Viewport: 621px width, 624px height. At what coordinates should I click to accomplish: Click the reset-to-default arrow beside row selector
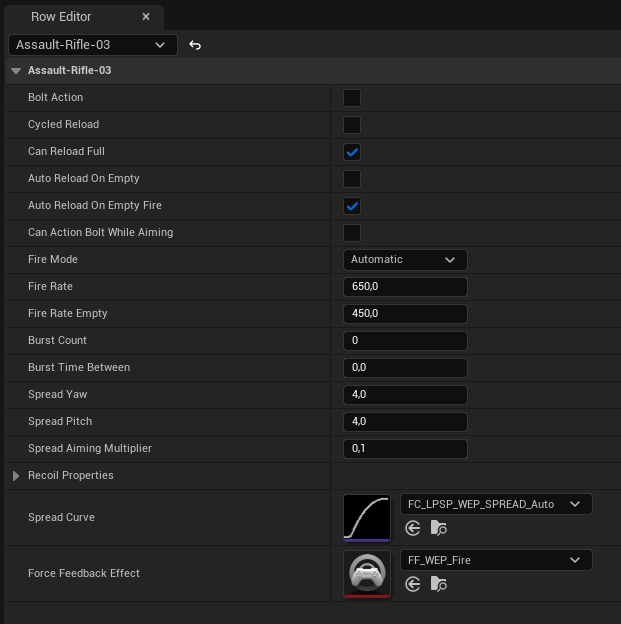pos(195,45)
